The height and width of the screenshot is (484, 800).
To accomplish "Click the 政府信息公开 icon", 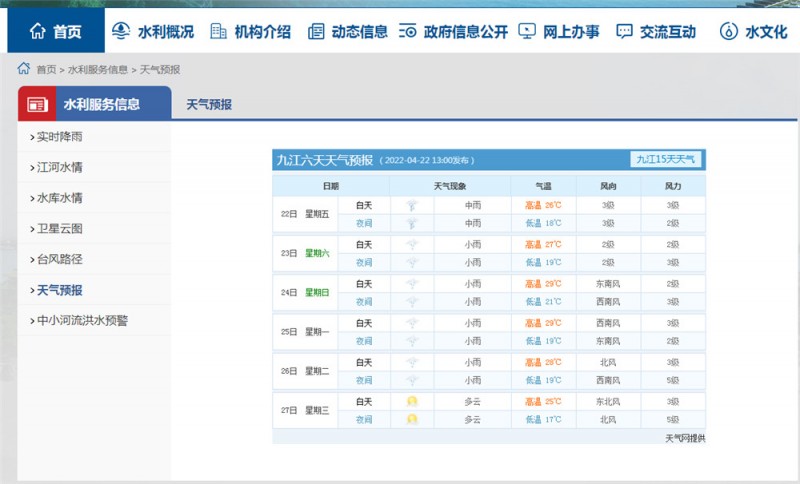I will click(x=408, y=31).
